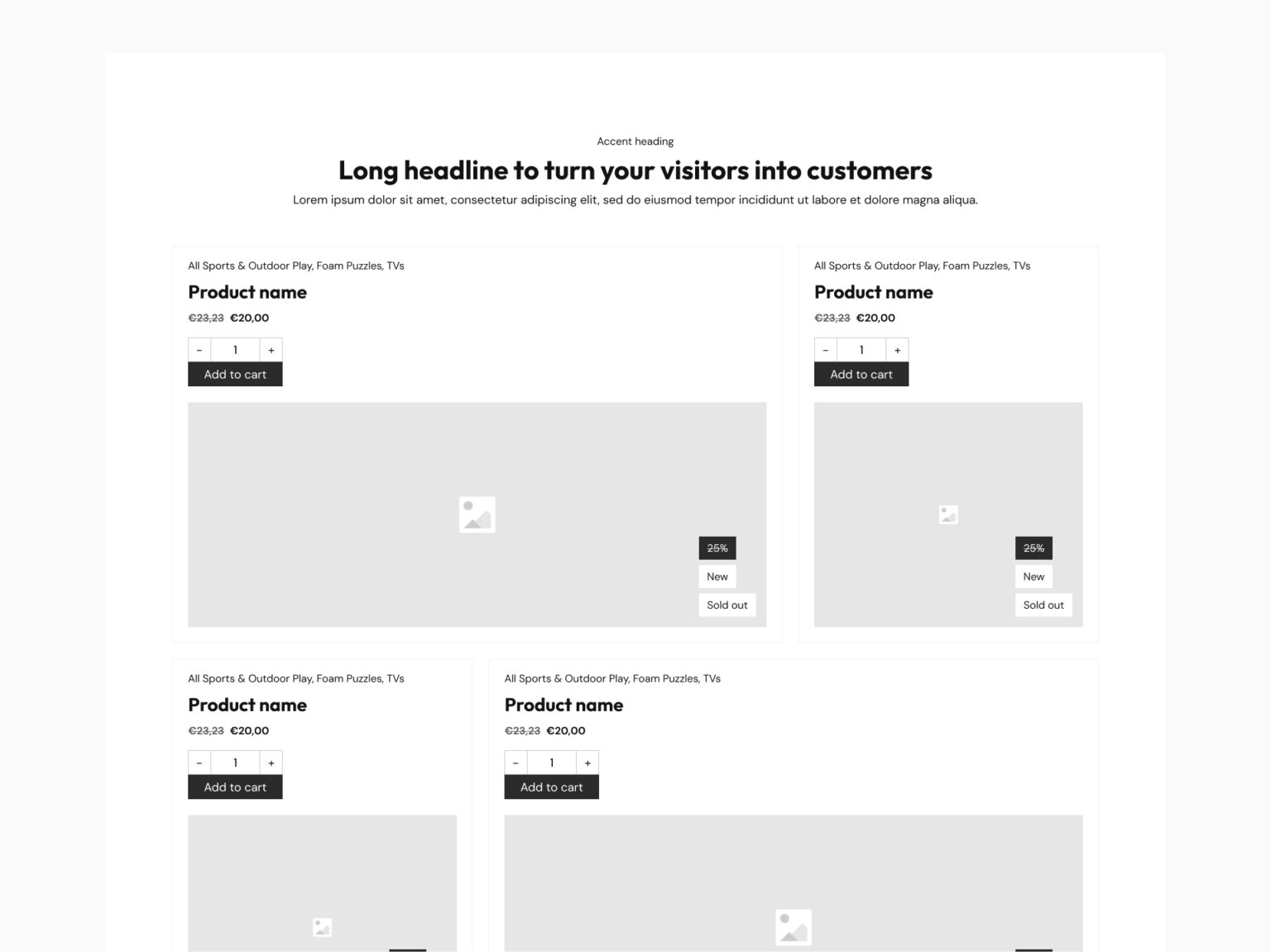
Task: Click the image placeholder icon in the bottom-right product card
Action: pyautogui.click(x=794, y=927)
